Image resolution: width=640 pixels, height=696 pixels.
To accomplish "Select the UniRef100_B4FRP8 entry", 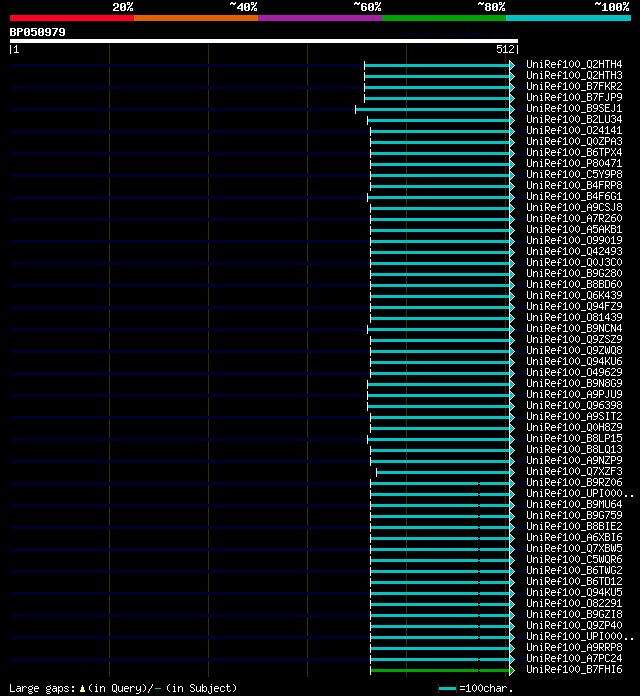I will (574, 185).
